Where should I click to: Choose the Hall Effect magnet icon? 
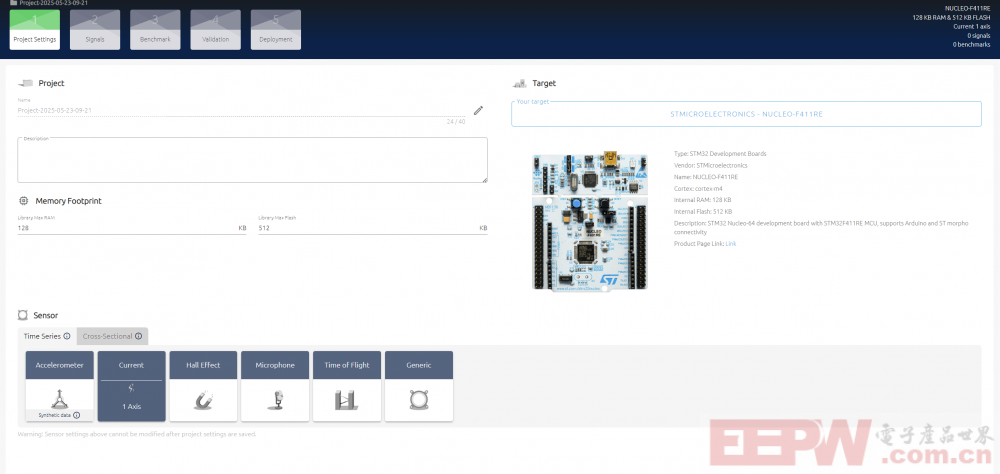click(203, 400)
